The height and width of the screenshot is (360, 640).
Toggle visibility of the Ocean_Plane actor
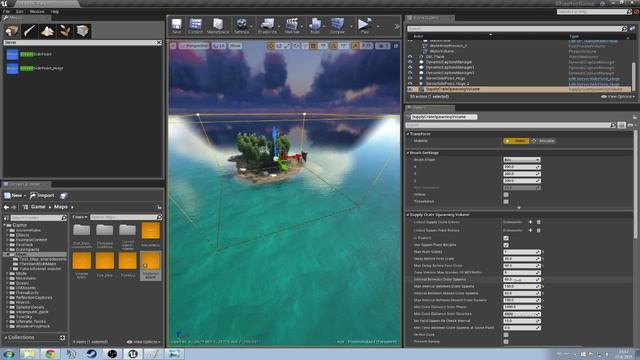(410, 57)
